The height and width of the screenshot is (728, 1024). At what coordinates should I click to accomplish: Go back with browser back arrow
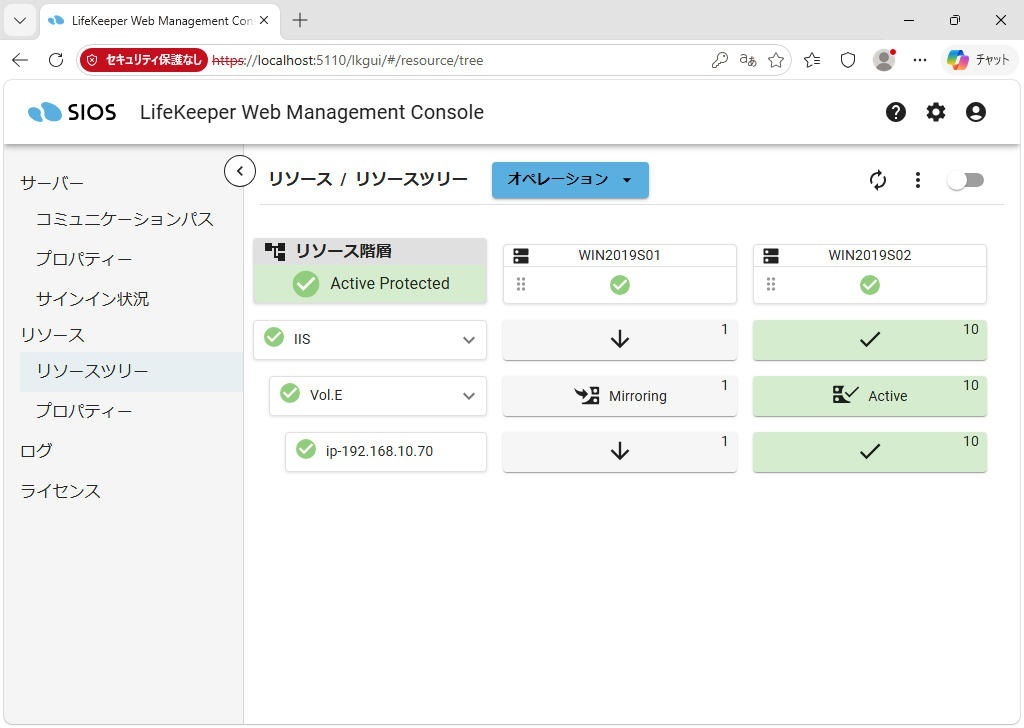20,60
